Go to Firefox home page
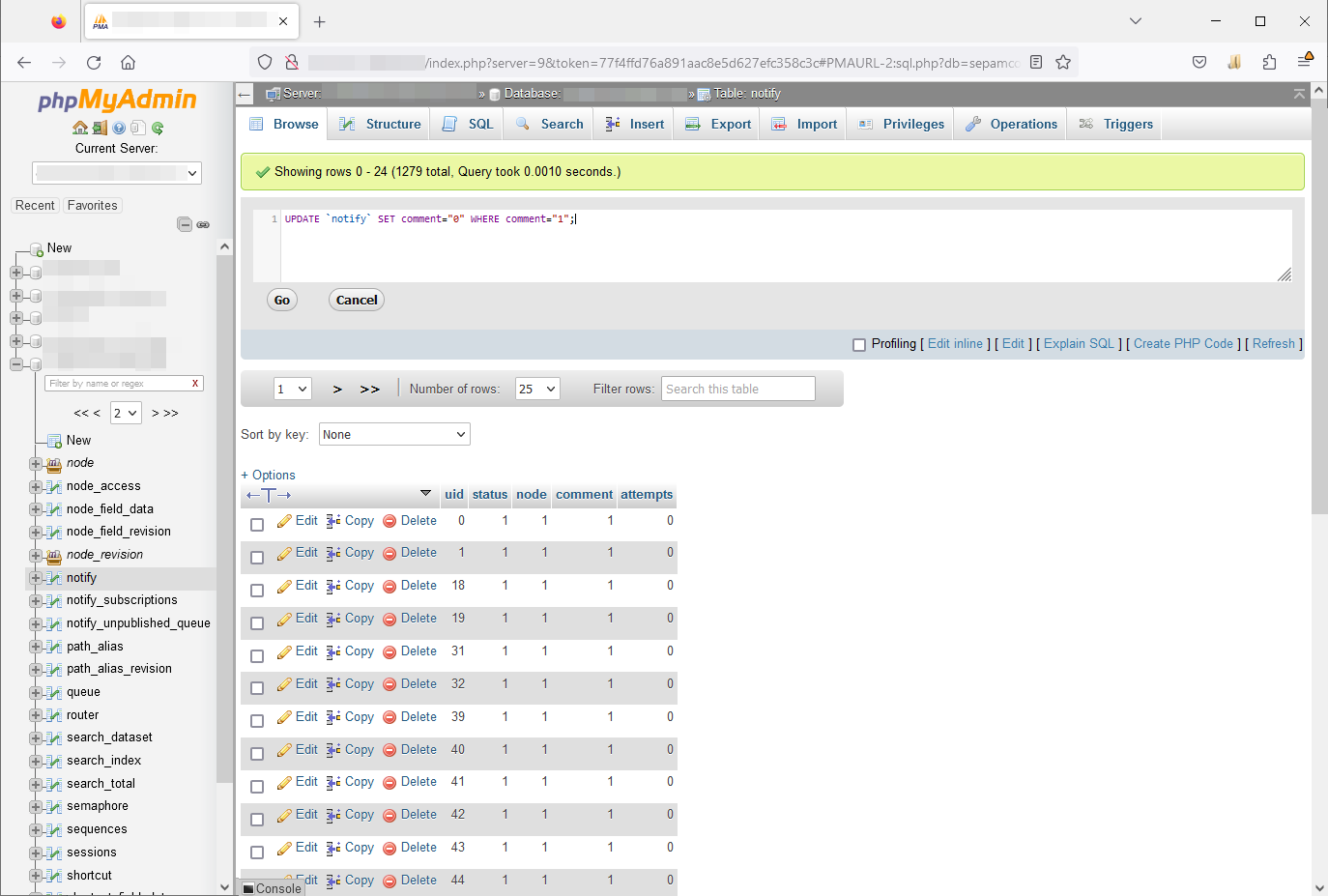1328x896 pixels. pyautogui.click(x=128, y=63)
